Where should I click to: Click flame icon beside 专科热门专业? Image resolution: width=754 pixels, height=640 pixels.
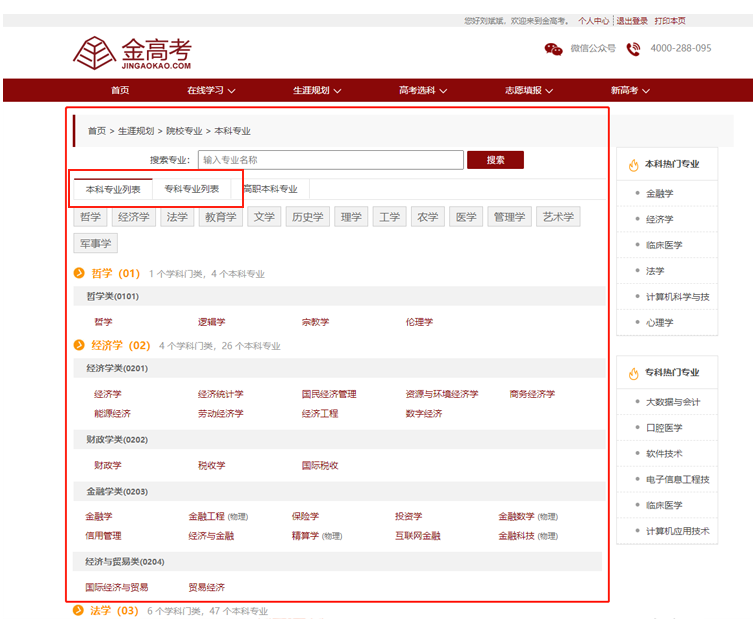[633, 373]
